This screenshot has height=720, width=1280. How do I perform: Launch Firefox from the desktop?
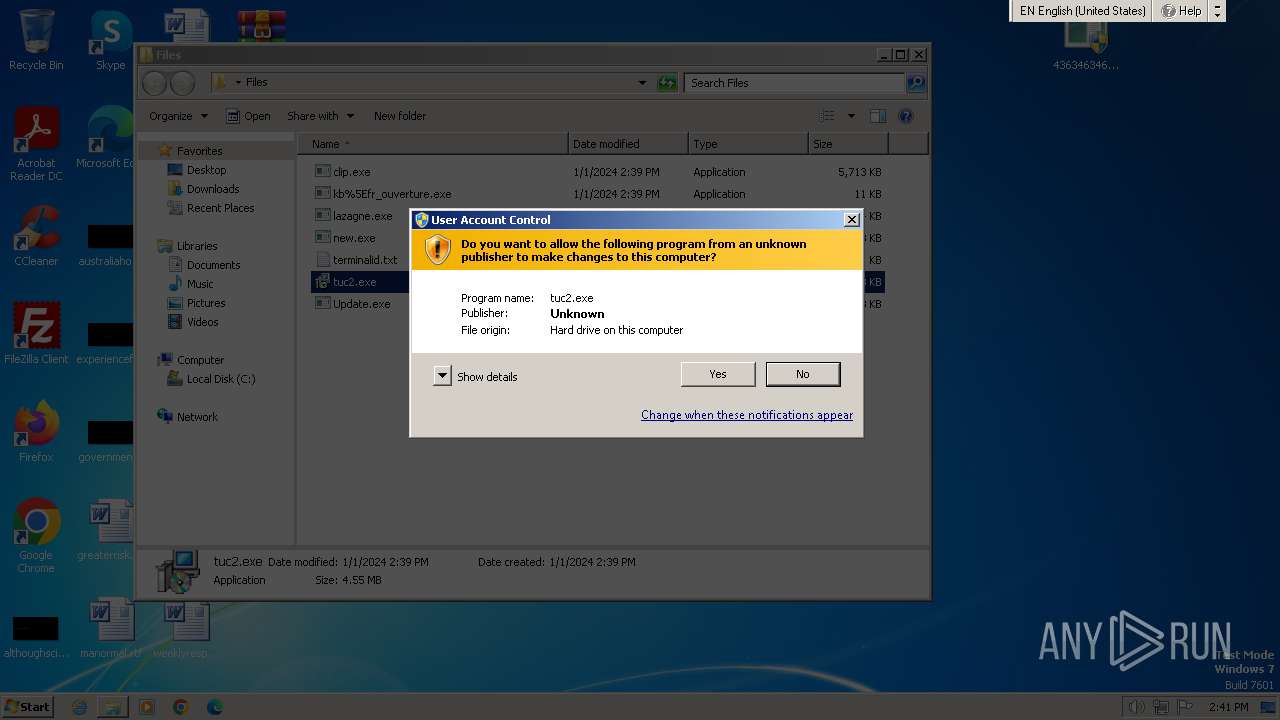pos(36,432)
